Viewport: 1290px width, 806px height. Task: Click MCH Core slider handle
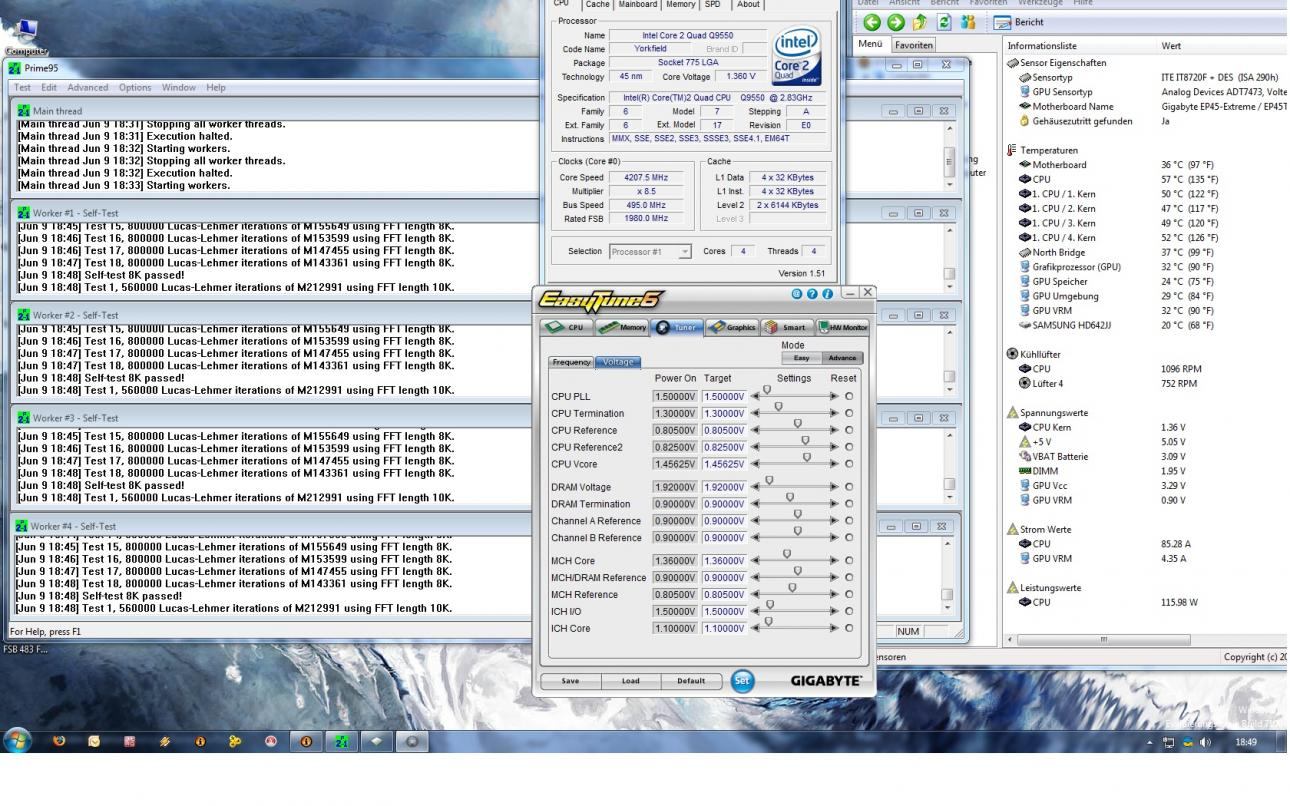tap(786, 554)
